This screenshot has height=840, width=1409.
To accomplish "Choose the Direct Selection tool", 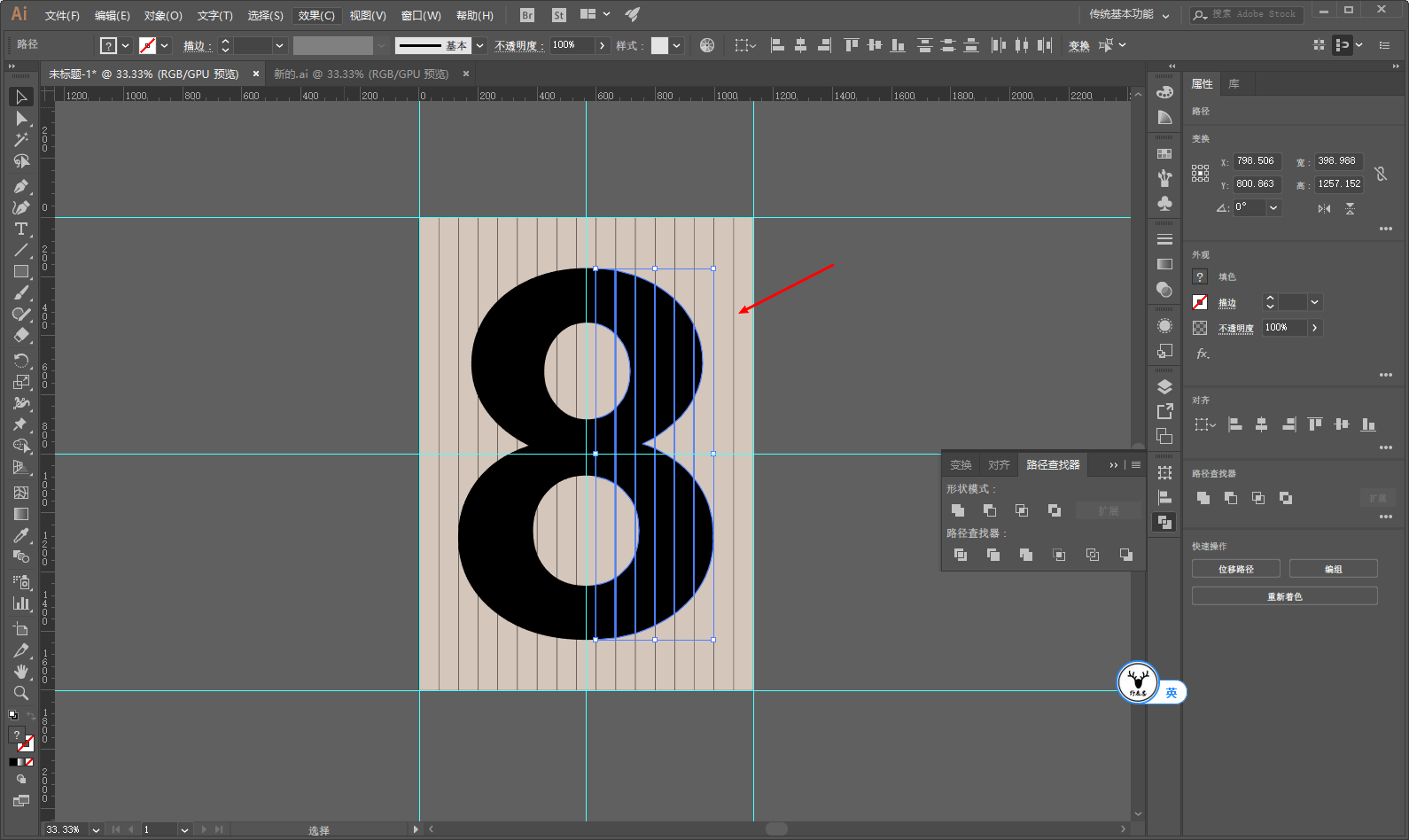I will 21,119.
